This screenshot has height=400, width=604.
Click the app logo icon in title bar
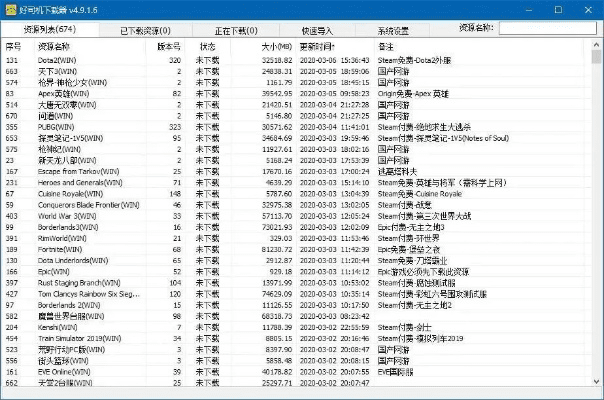click(x=11, y=10)
